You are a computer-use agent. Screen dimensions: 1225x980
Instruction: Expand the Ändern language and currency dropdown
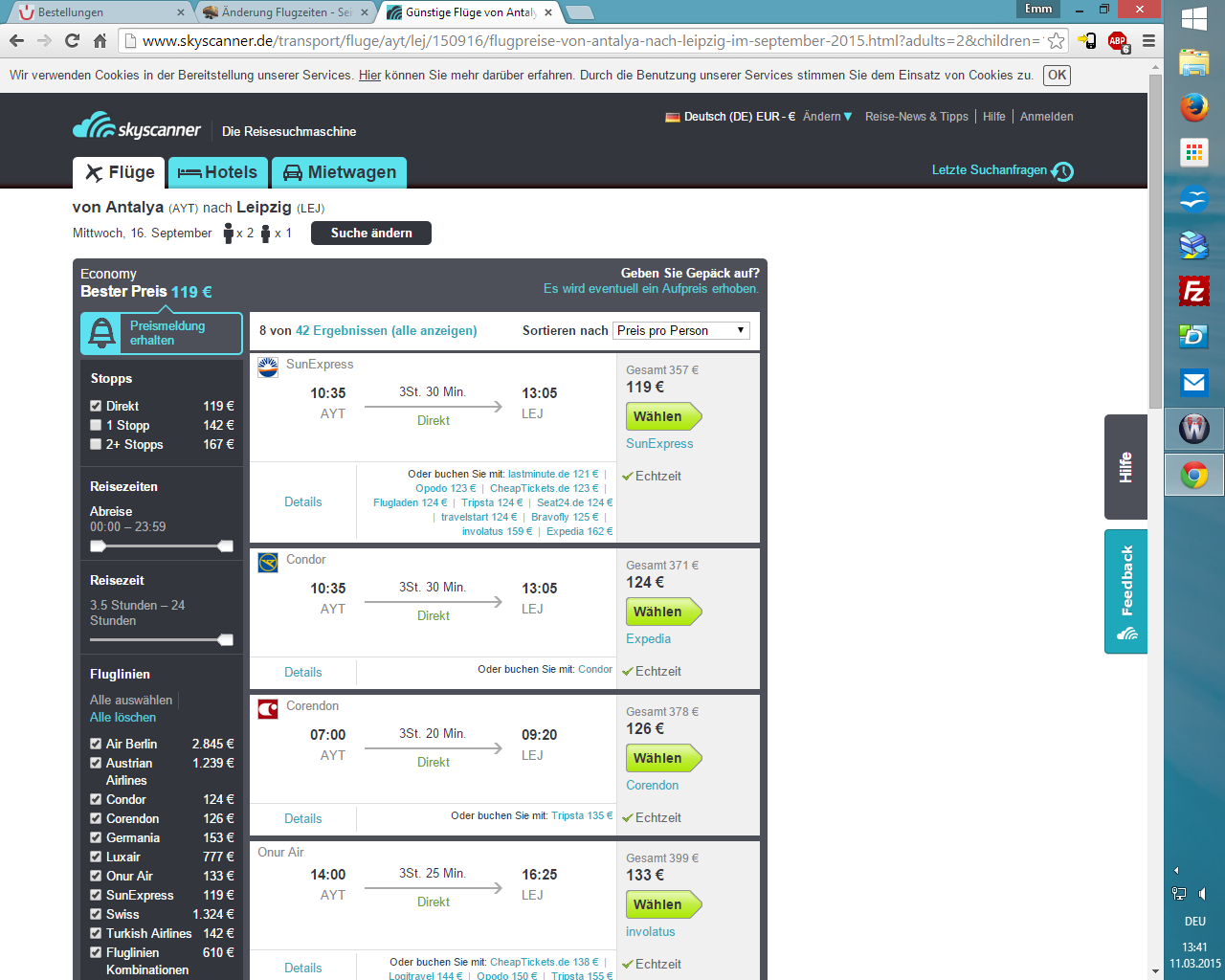(827, 117)
